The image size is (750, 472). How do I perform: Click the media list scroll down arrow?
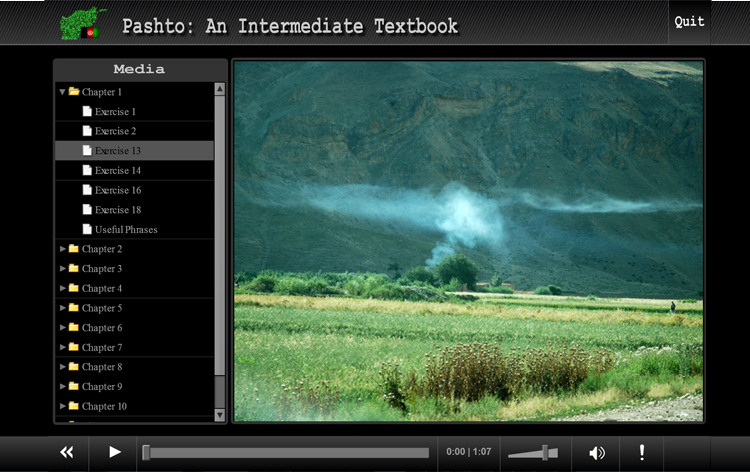coord(220,415)
